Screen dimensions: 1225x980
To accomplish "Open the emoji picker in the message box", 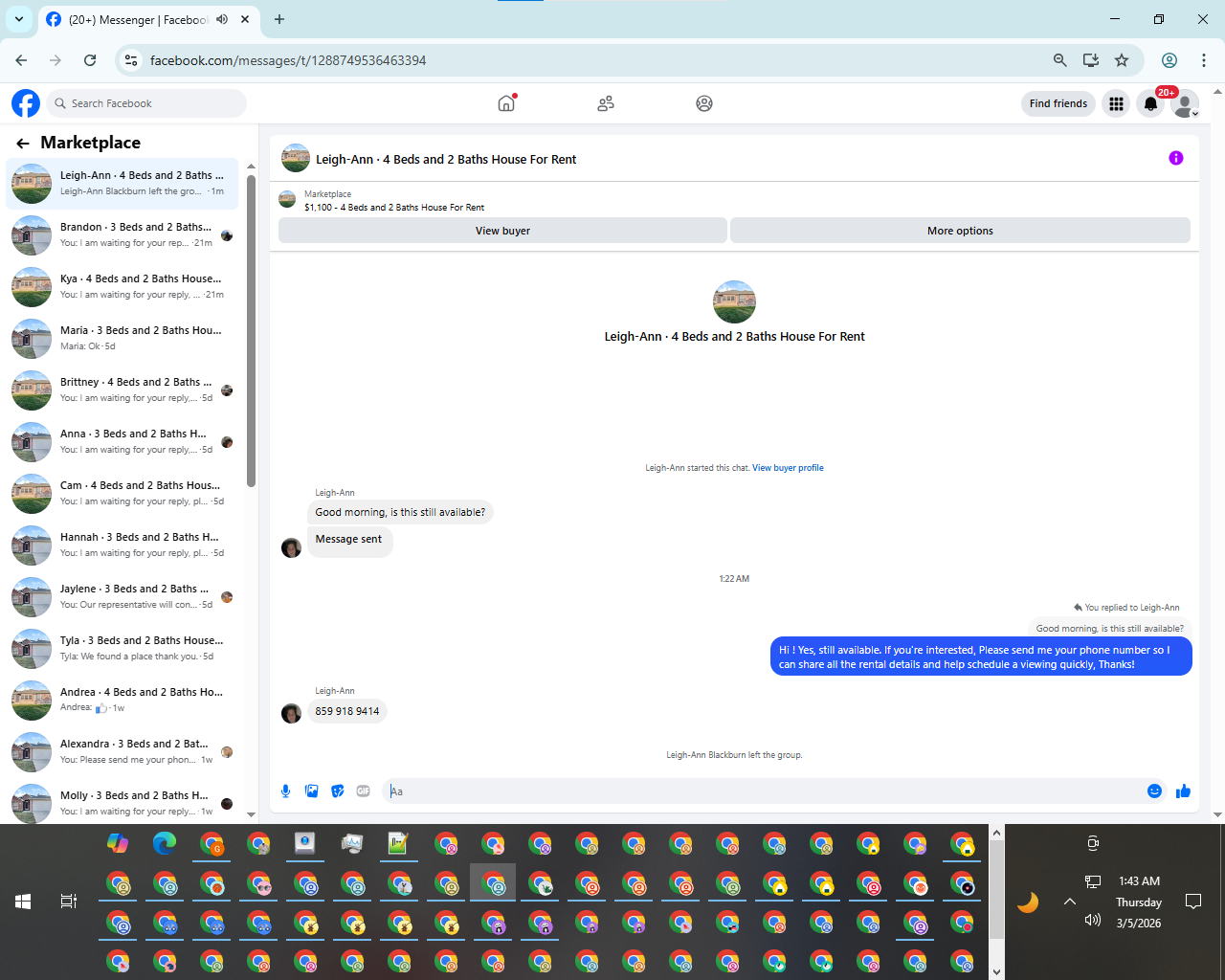I will click(1154, 791).
